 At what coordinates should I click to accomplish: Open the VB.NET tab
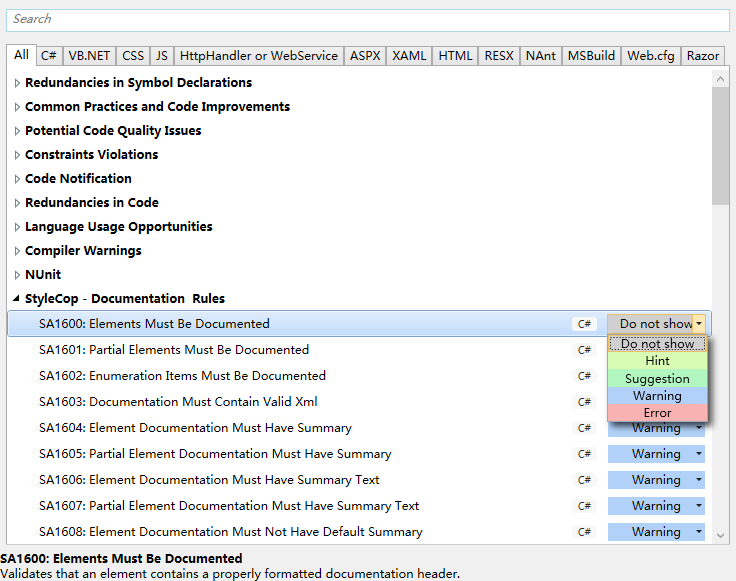pyautogui.click(x=89, y=56)
